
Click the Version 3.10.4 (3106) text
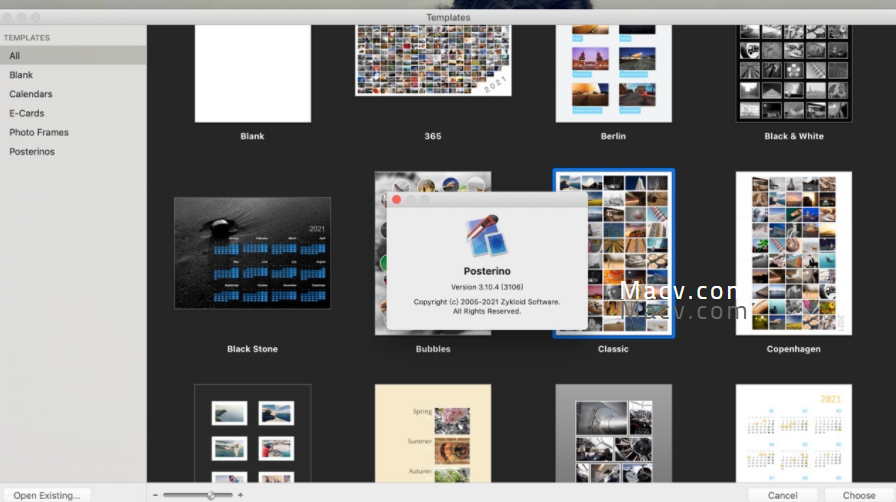point(487,287)
